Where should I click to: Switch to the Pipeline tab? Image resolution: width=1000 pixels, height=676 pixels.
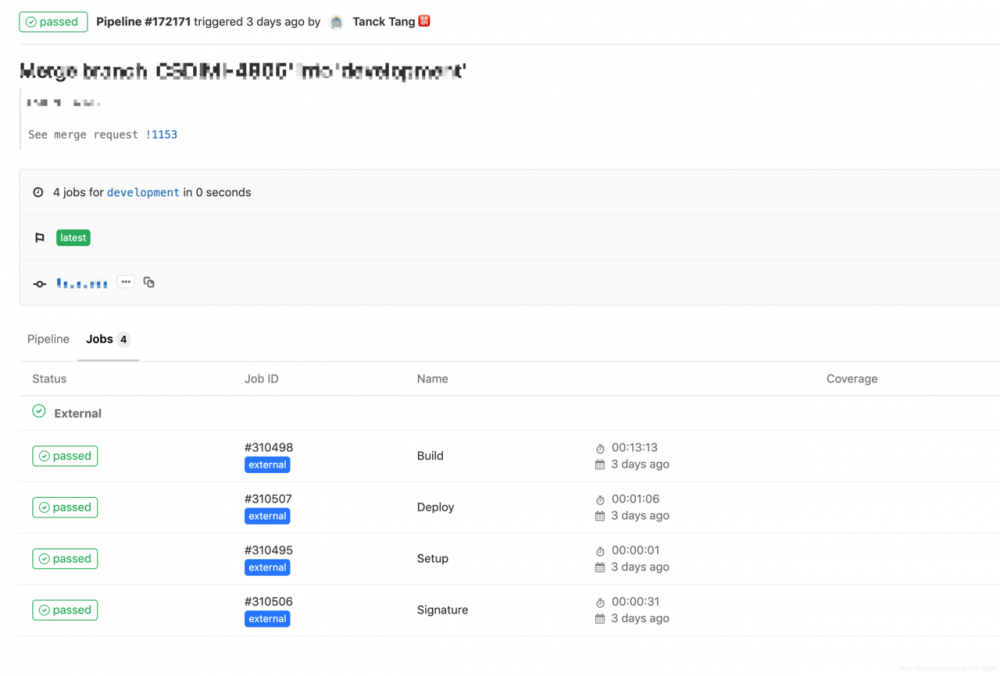pos(48,339)
